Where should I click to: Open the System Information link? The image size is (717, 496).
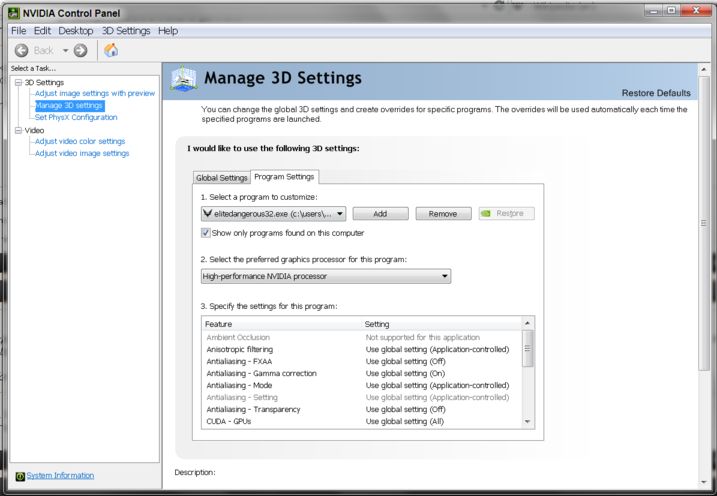[x=60, y=475]
